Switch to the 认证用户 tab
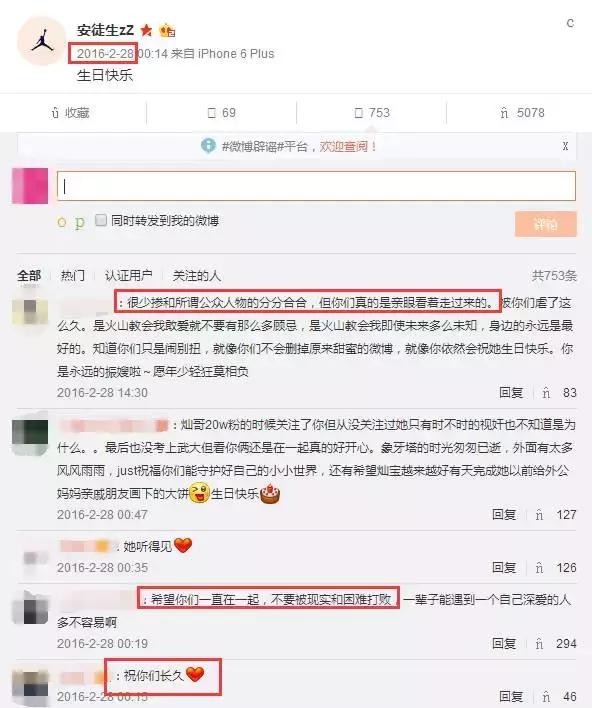Screen dimensions: 592x708 click(x=129, y=275)
